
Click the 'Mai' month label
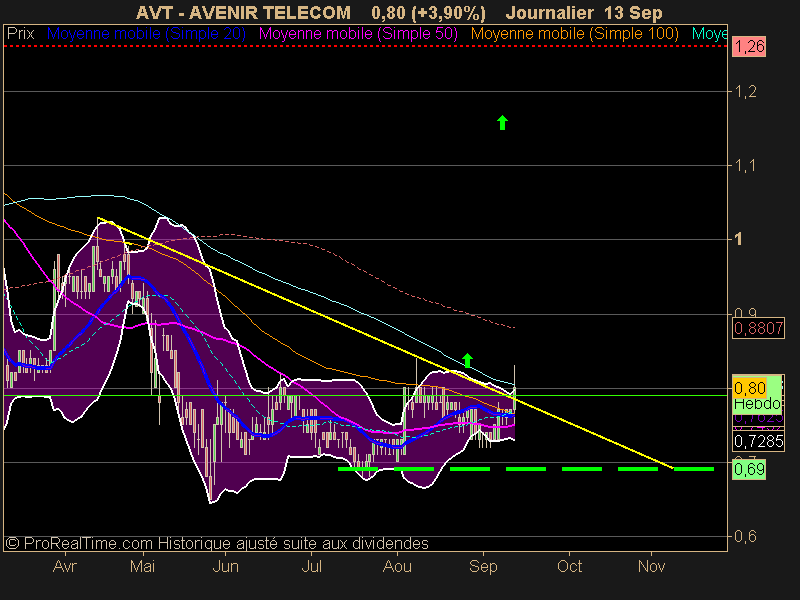coord(142,566)
